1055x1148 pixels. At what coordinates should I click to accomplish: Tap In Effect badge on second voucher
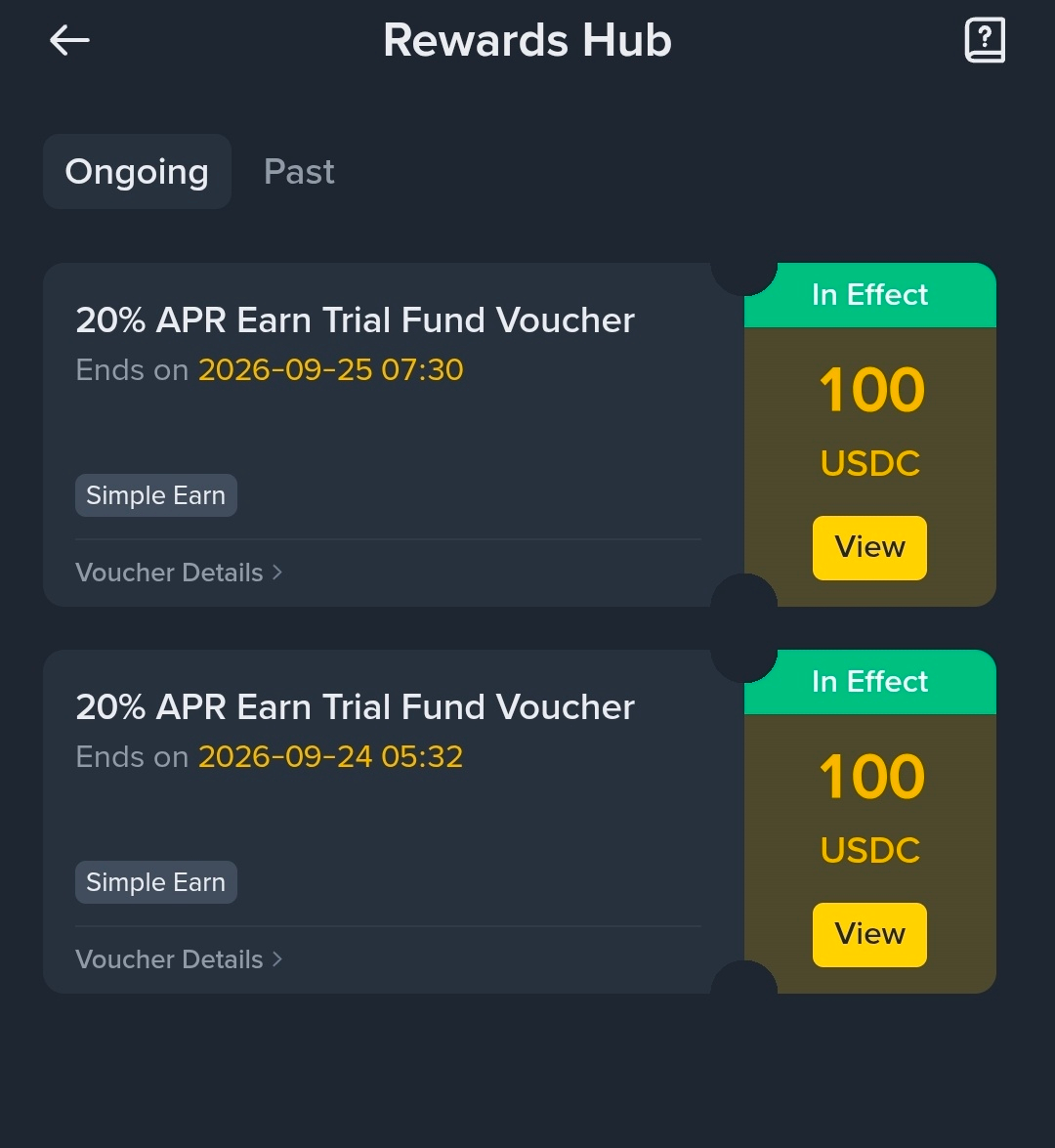(x=869, y=682)
